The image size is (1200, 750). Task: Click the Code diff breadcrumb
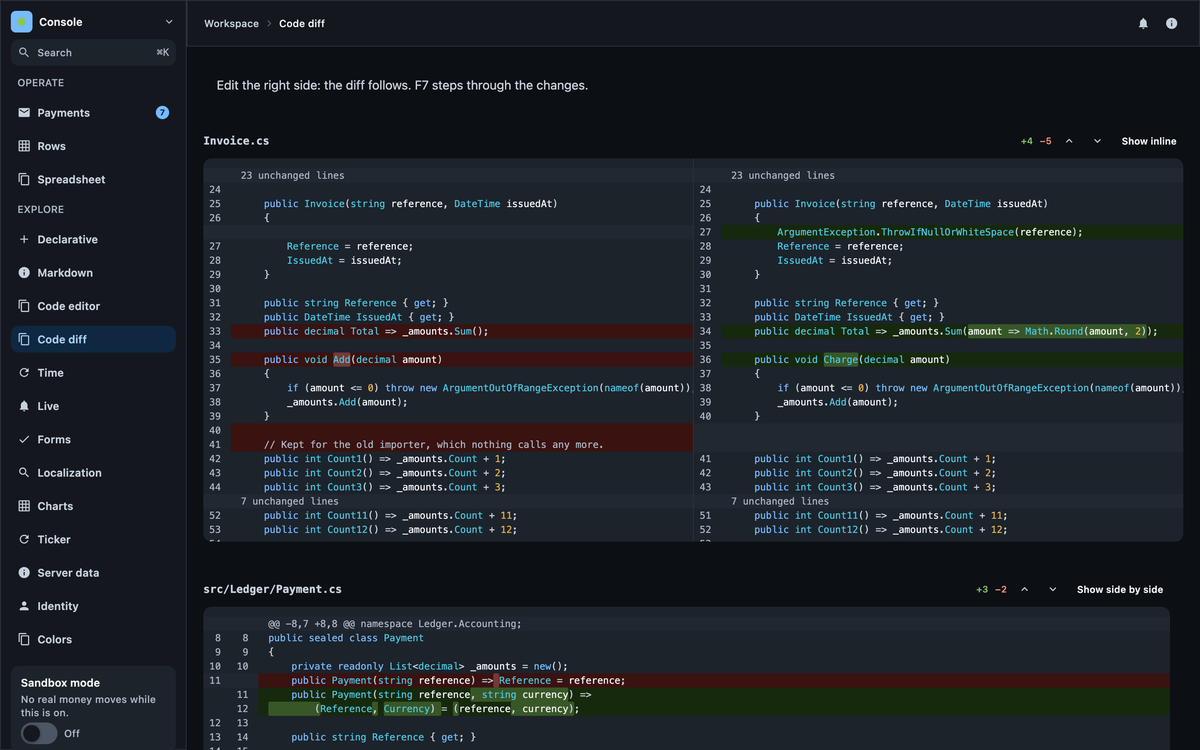(x=302, y=23)
